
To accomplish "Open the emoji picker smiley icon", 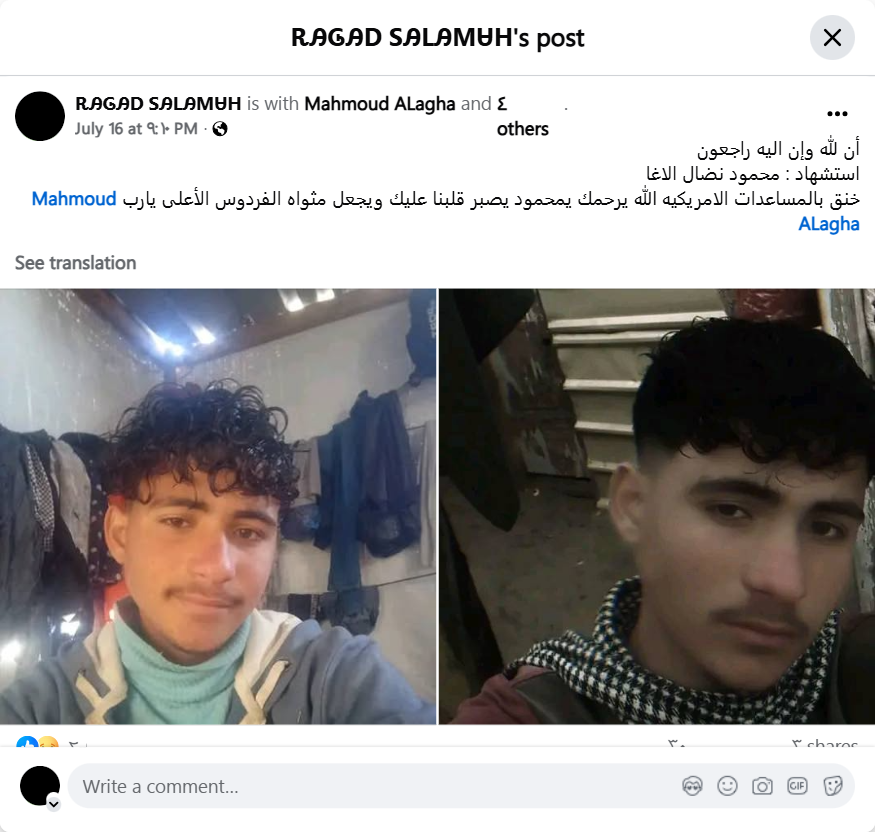I will point(727,786).
